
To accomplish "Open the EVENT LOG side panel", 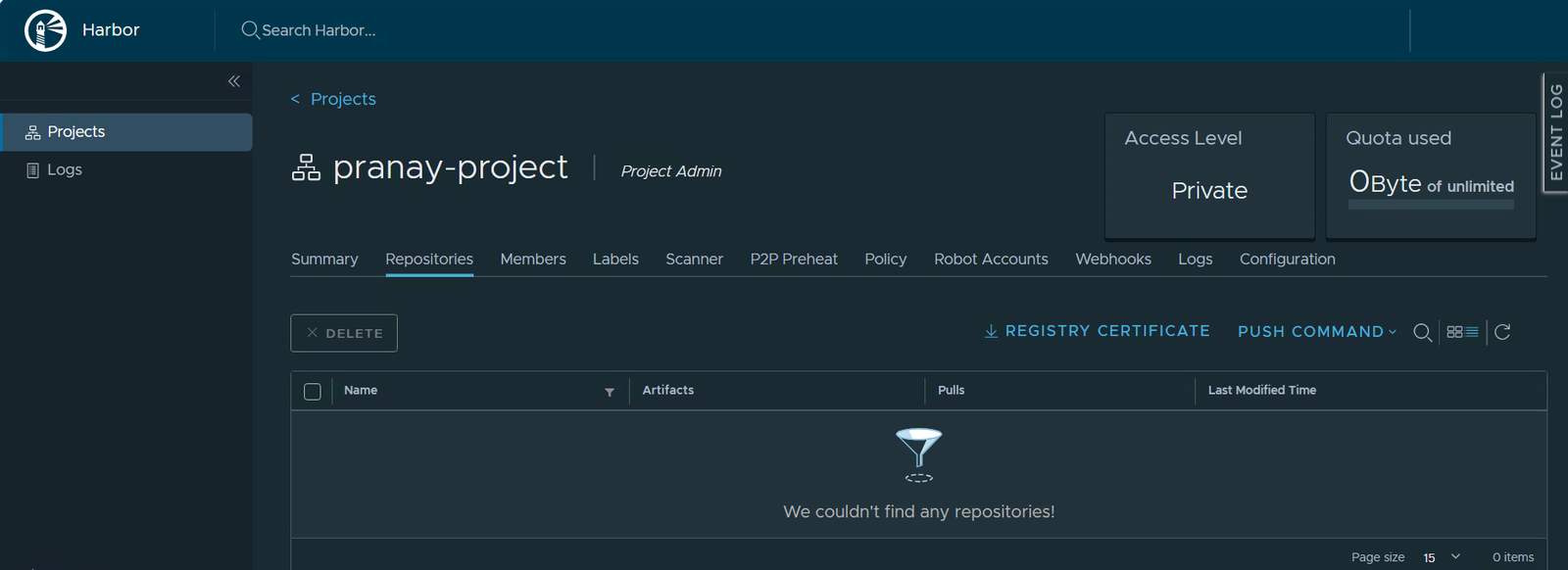I will (1555, 132).
